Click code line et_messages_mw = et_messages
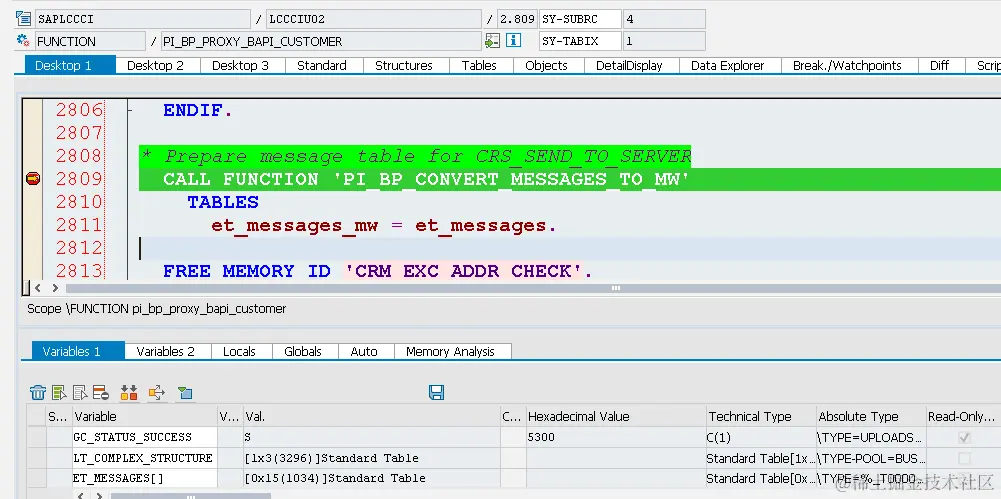 point(384,225)
